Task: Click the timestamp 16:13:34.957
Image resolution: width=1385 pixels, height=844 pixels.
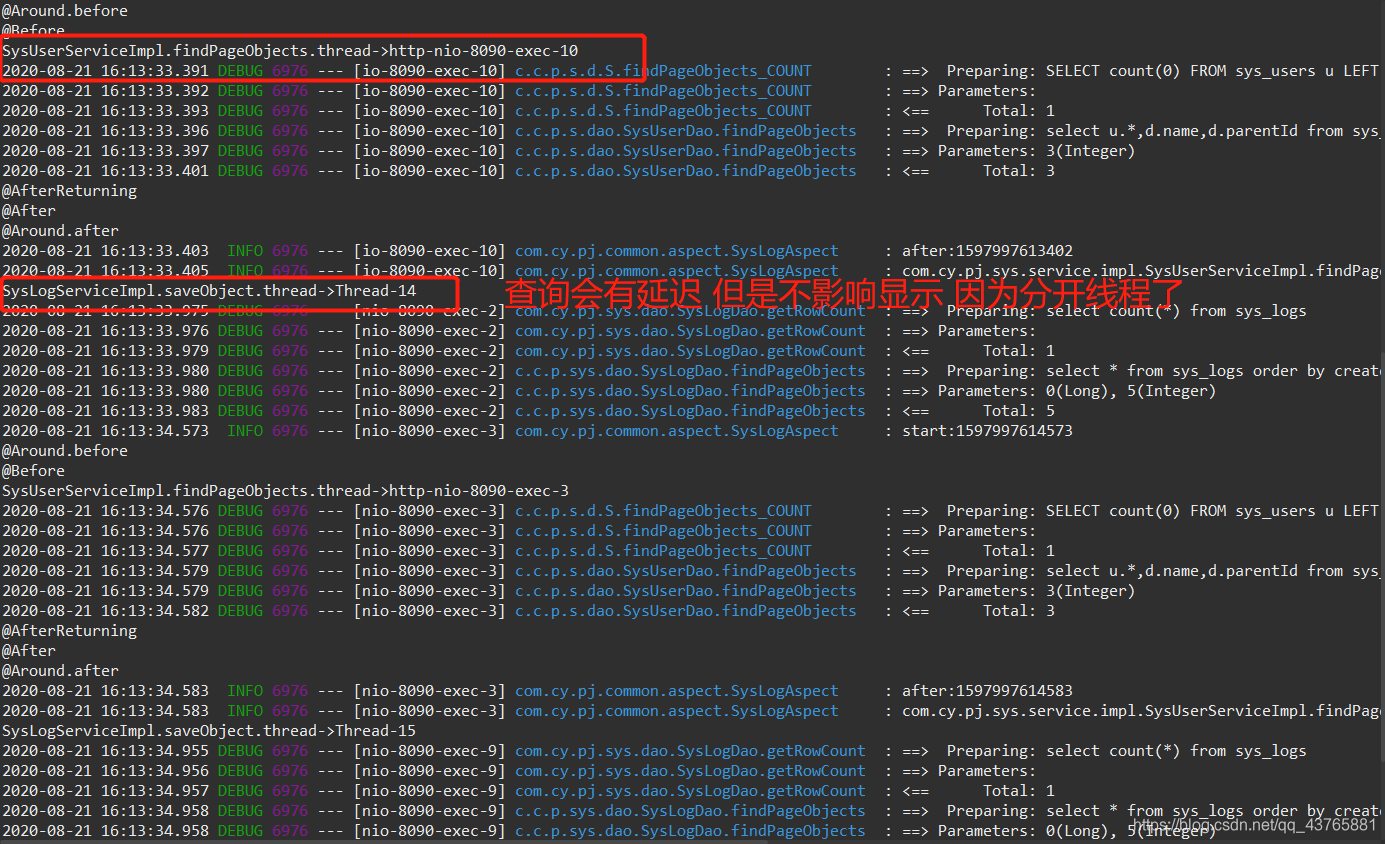Action: tap(155, 791)
